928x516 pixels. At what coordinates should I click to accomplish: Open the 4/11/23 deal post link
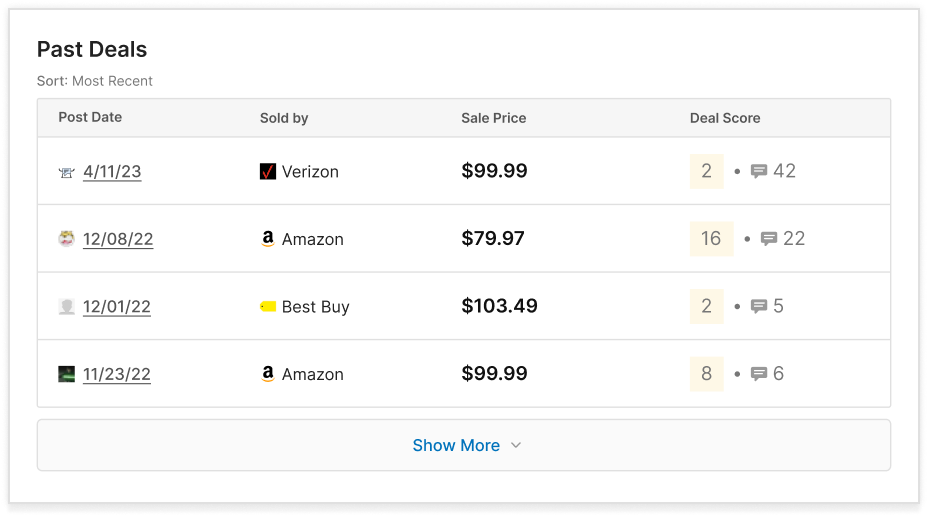(x=112, y=172)
